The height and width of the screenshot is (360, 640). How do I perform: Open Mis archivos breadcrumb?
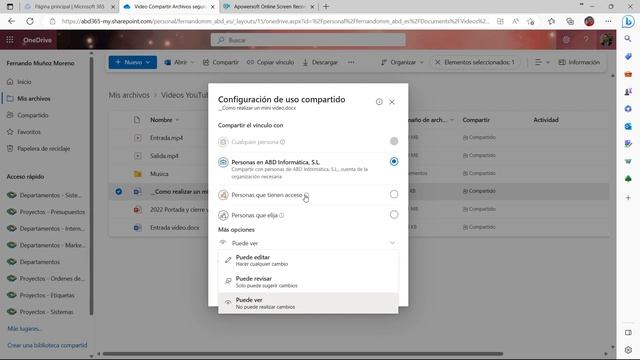tap(129, 95)
